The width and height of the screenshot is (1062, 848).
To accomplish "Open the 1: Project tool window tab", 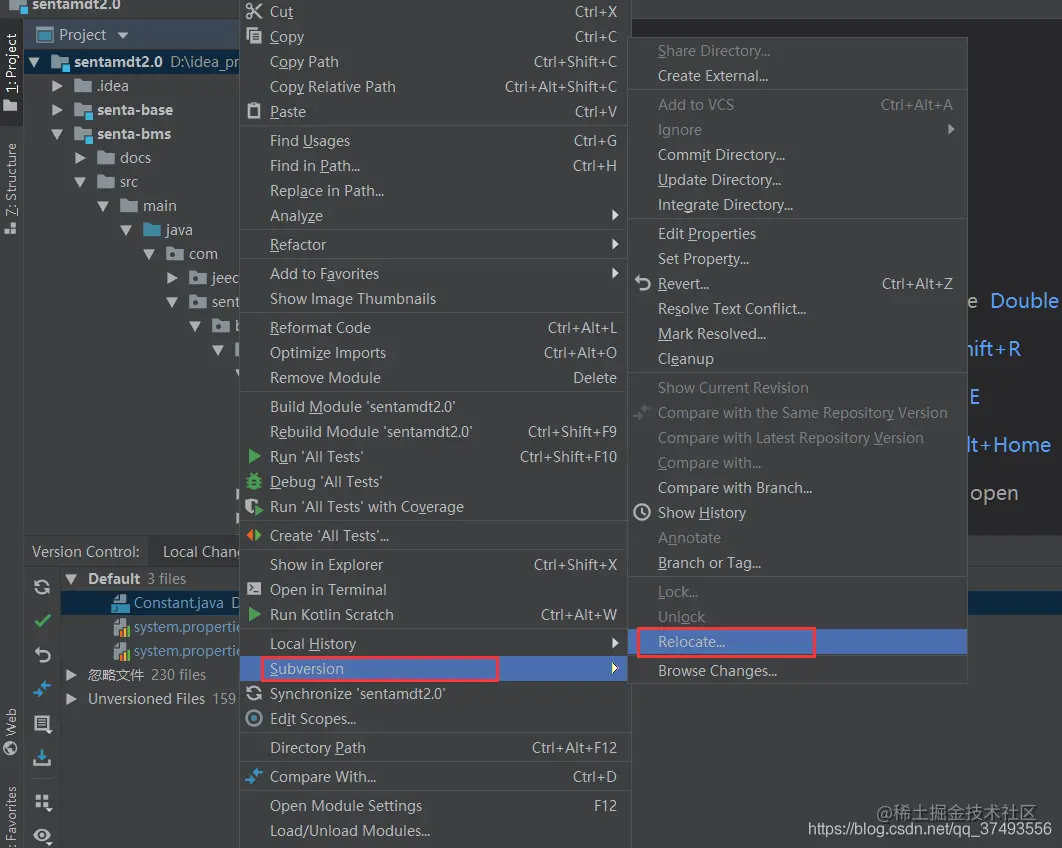I will tap(11, 72).
